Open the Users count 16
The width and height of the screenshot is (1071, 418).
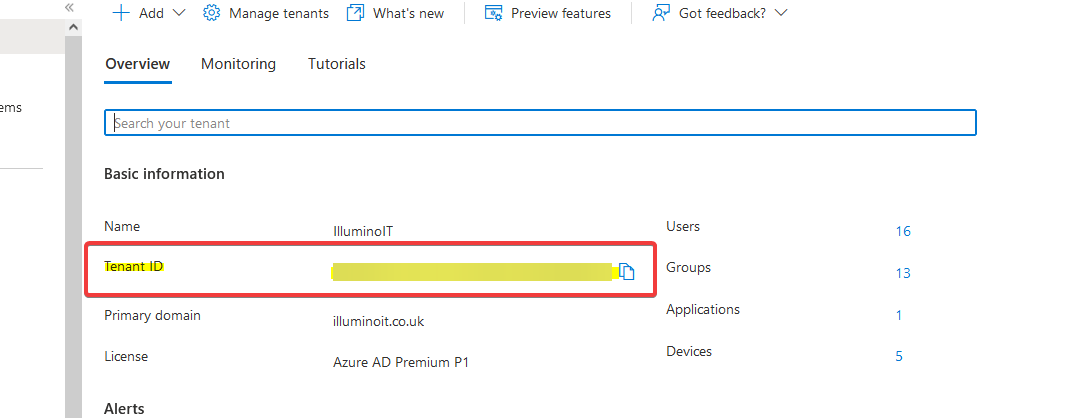pos(903,232)
